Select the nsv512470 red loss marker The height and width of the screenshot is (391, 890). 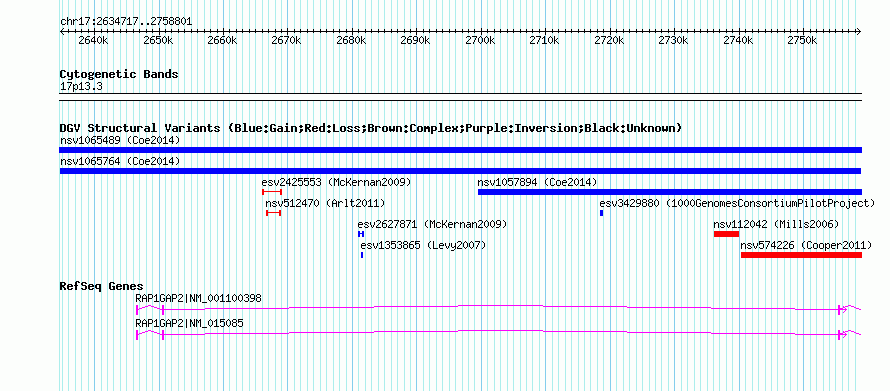pyautogui.click(x=274, y=213)
